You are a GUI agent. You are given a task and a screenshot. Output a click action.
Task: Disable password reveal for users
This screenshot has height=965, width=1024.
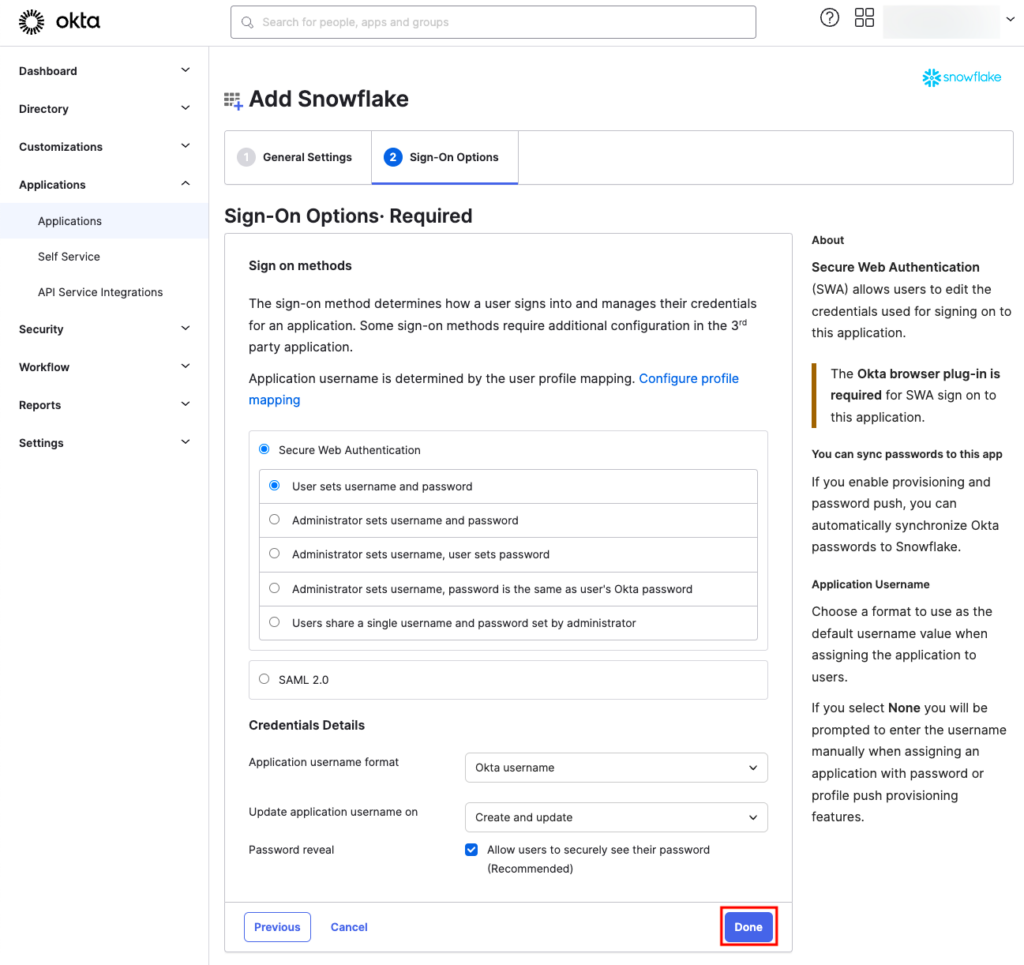(471, 849)
